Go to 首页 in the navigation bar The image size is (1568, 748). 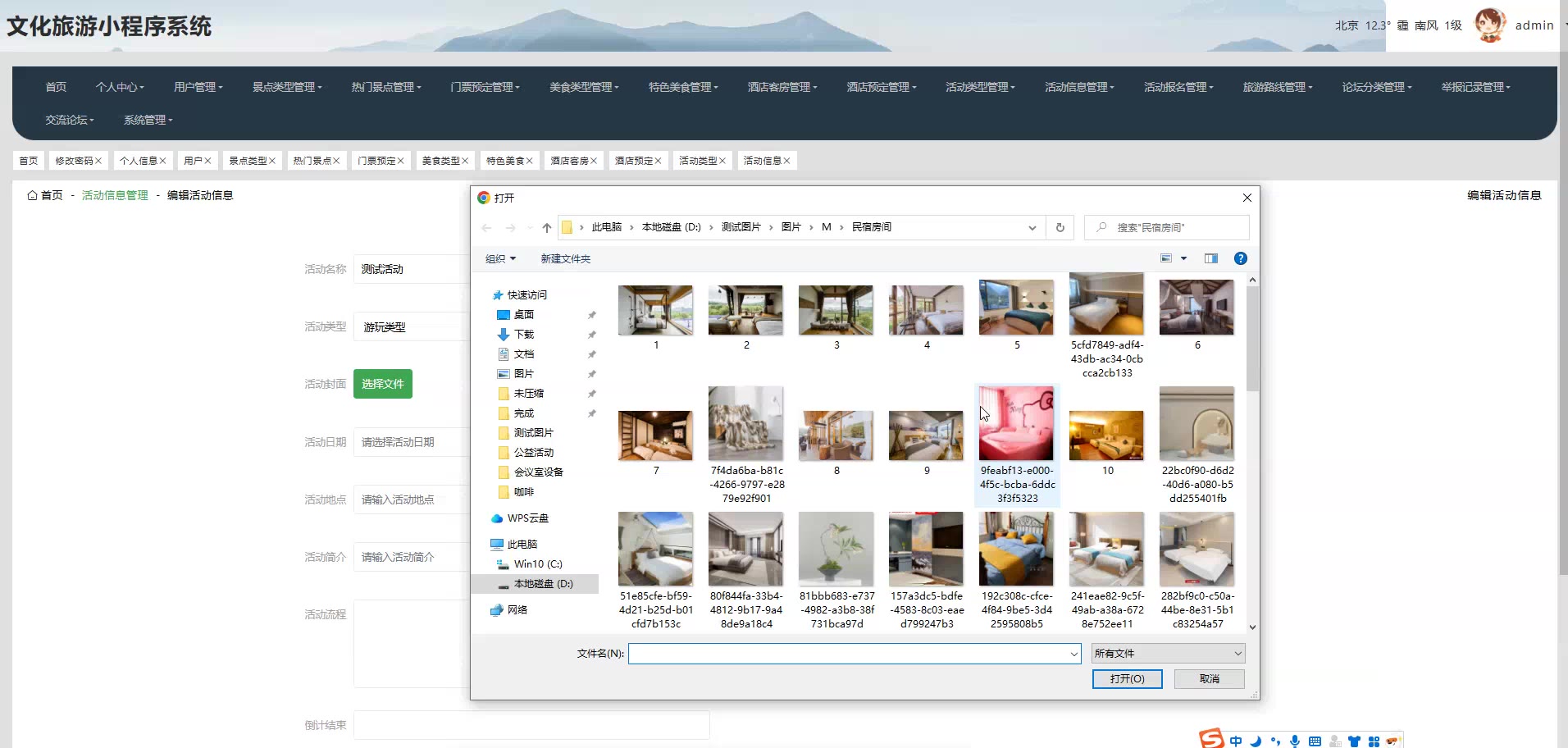click(x=56, y=87)
